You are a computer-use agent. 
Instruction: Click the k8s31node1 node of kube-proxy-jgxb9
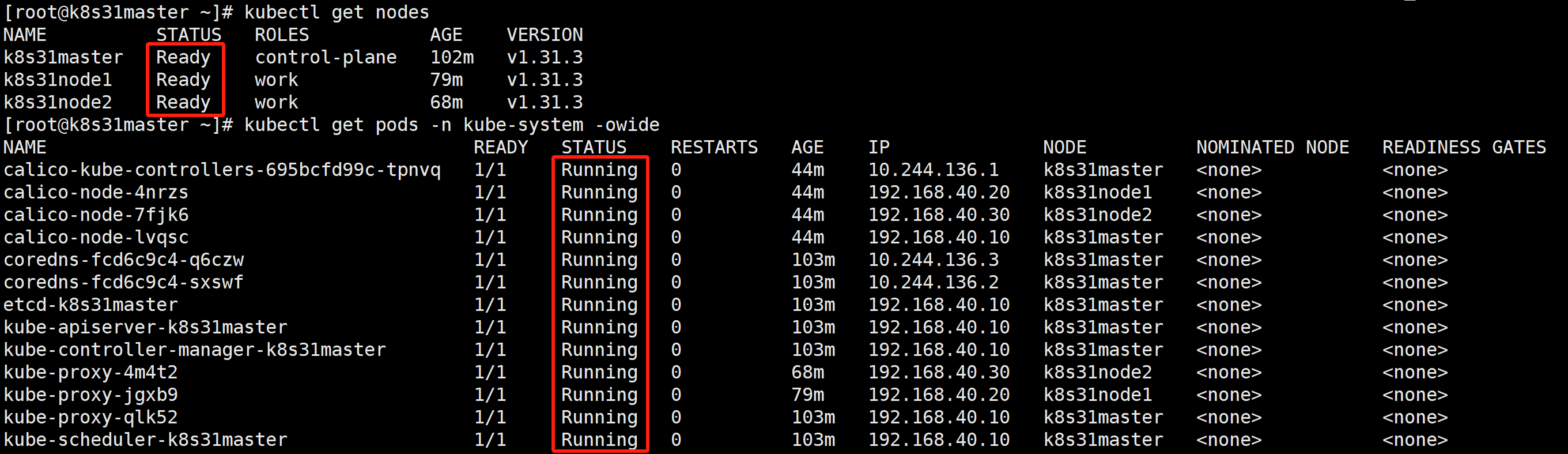pyautogui.click(x=1098, y=395)
